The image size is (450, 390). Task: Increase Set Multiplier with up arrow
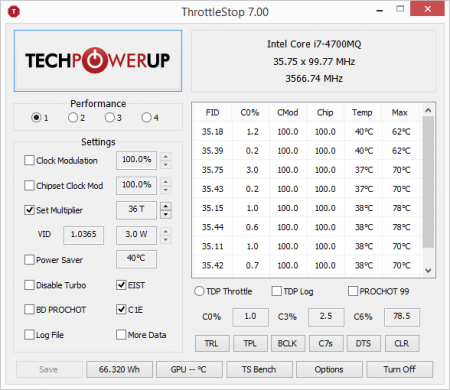click(x=166, y=206)
